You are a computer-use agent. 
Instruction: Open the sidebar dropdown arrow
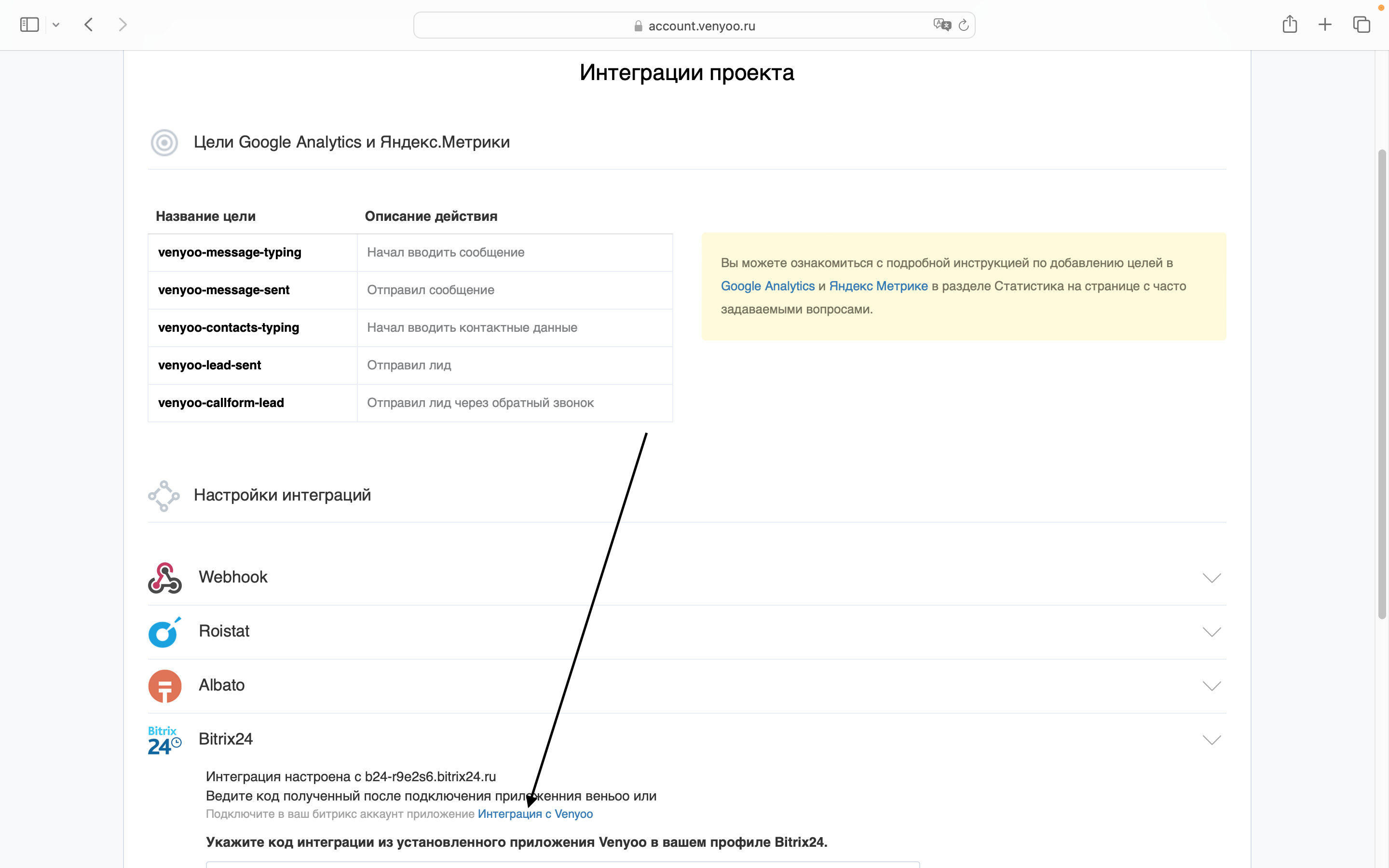(x=56, y=24)
